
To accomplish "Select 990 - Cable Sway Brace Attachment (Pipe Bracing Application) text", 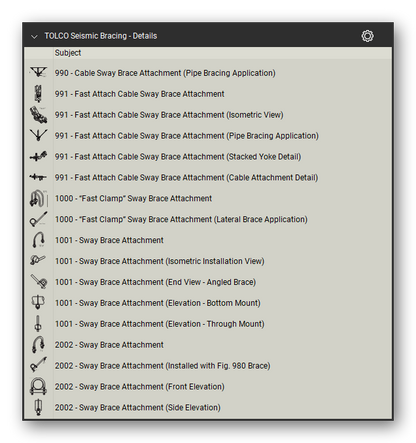I will [165, 73].
